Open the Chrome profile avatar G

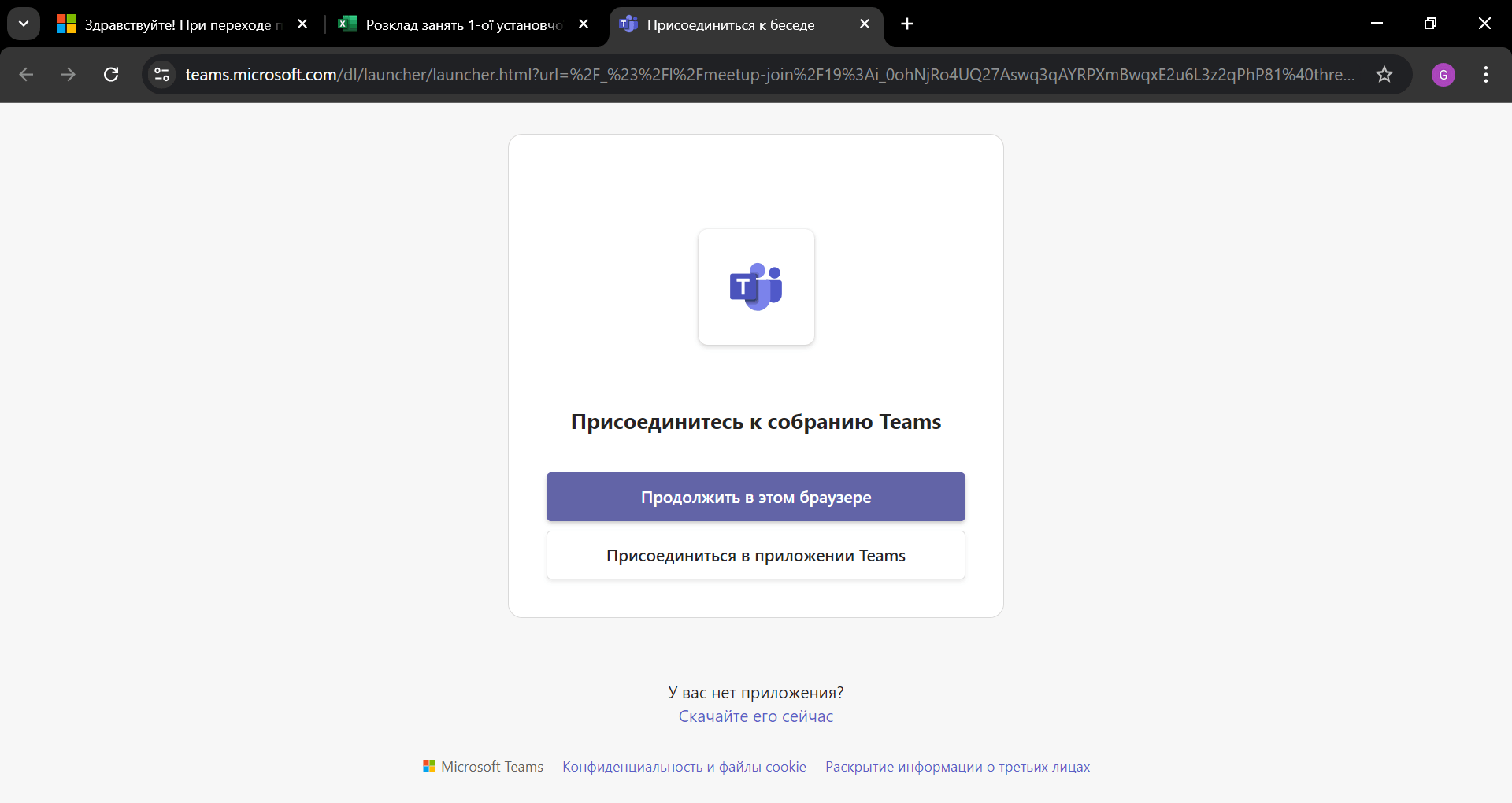(1443, 75)
